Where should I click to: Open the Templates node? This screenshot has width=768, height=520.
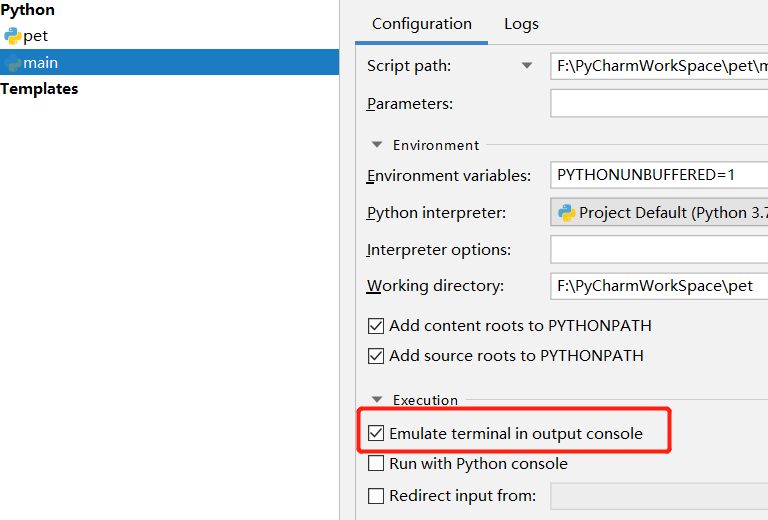click(x=39, y=89)
